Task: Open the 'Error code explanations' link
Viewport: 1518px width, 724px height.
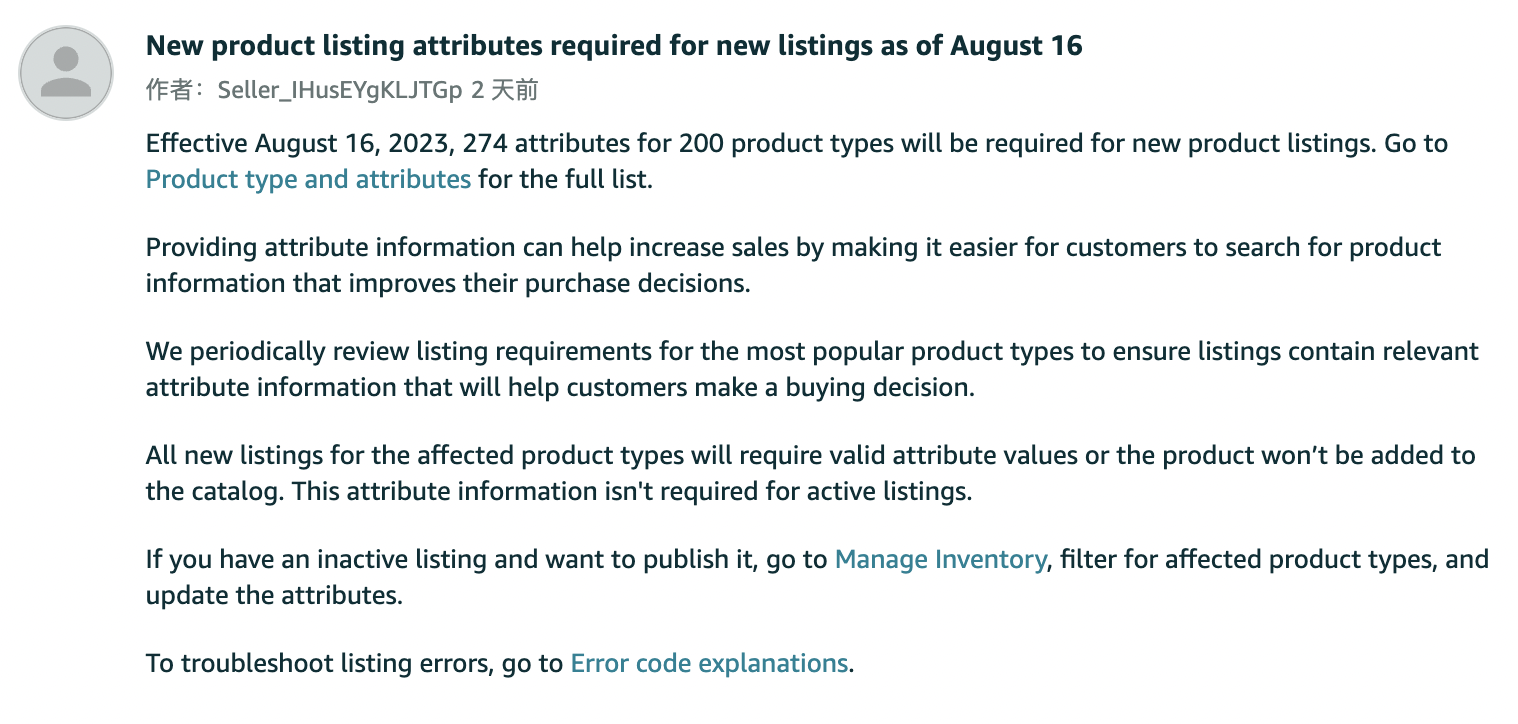Action: coord(709,663)
